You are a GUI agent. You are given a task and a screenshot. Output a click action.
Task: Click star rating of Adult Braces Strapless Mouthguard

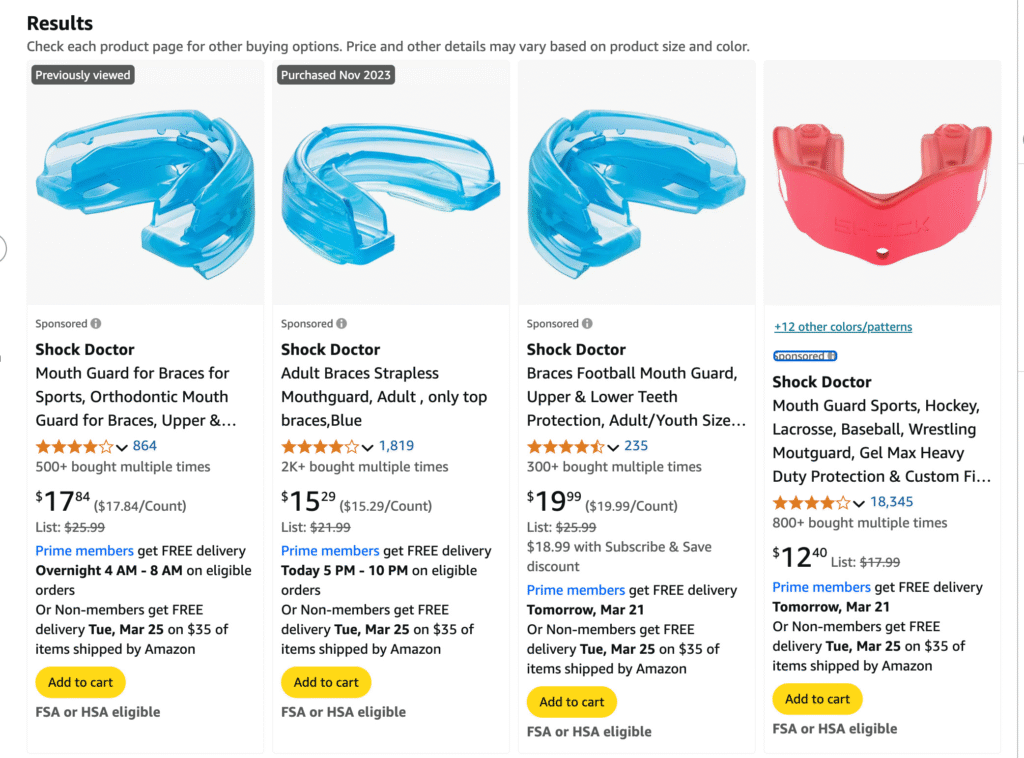[320, 446]
